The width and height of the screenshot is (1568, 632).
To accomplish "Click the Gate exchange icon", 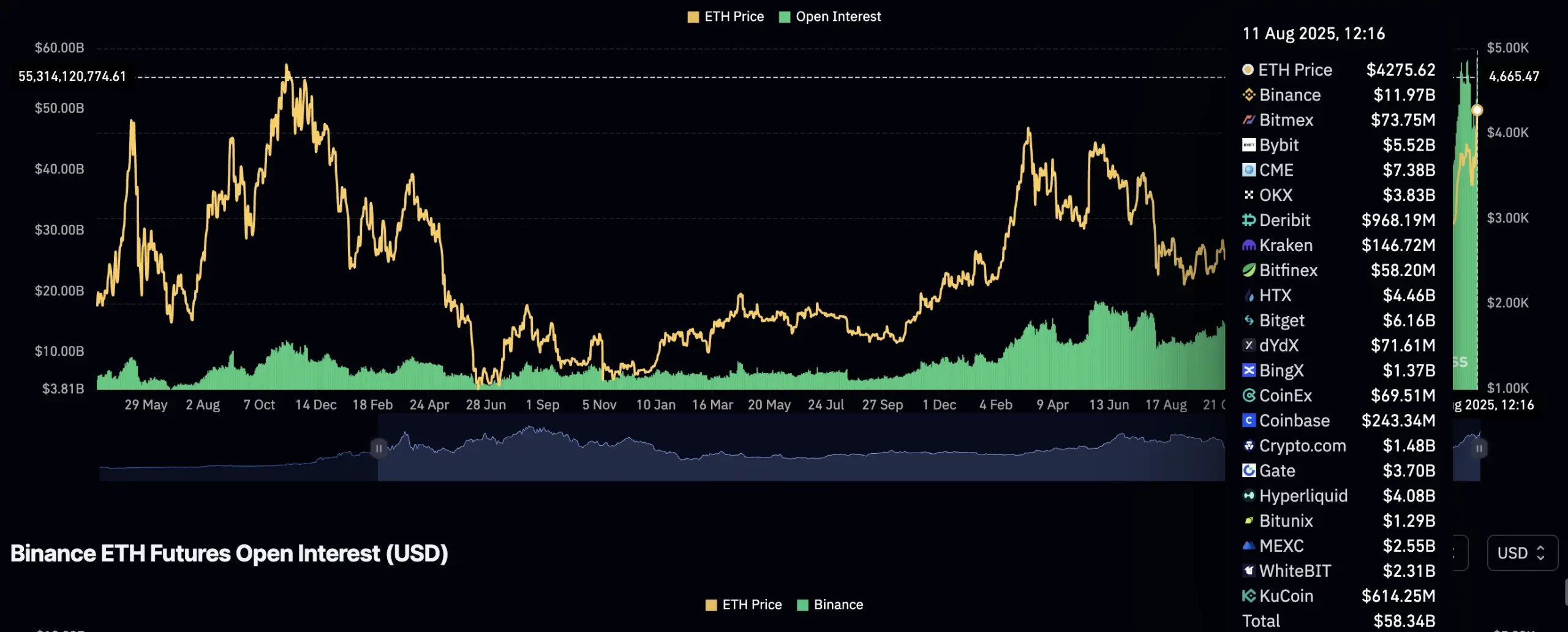I will [x=1248, y=470].
